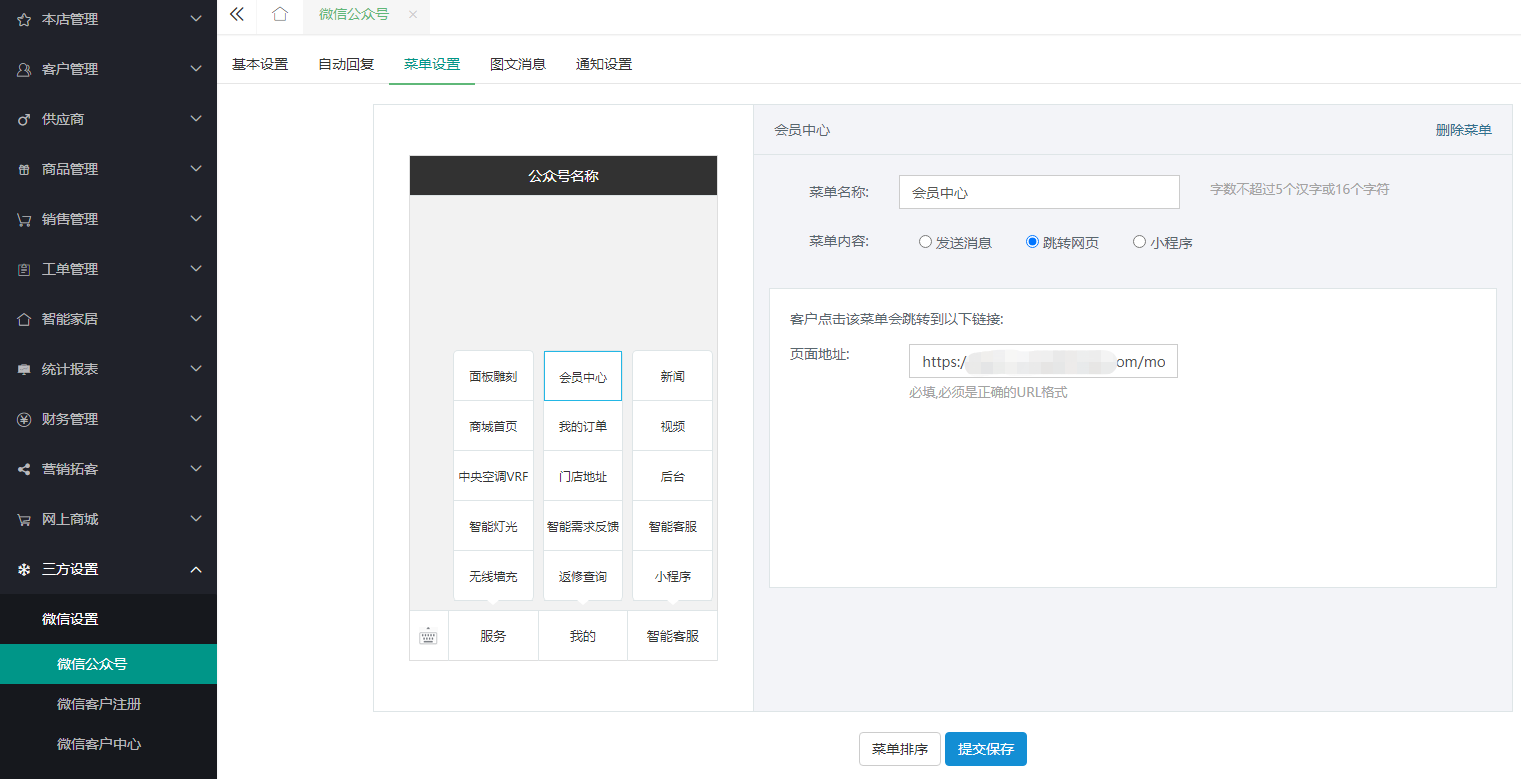Collapse 三方设置 via its up chevron
1521x779 pixels.
pyautogui.click(x=196, y=569)
